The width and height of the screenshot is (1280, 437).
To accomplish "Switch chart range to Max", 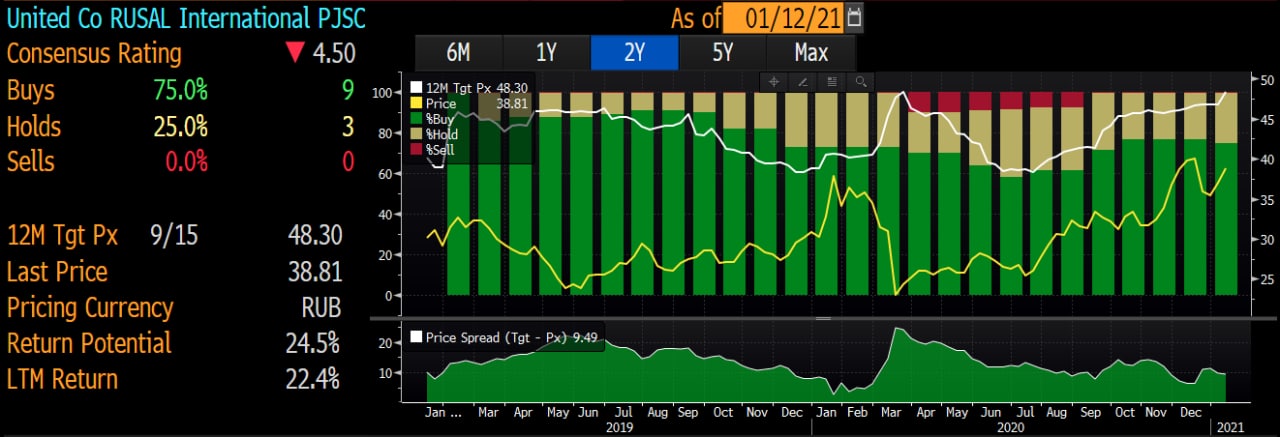I will tap(810, 53).
